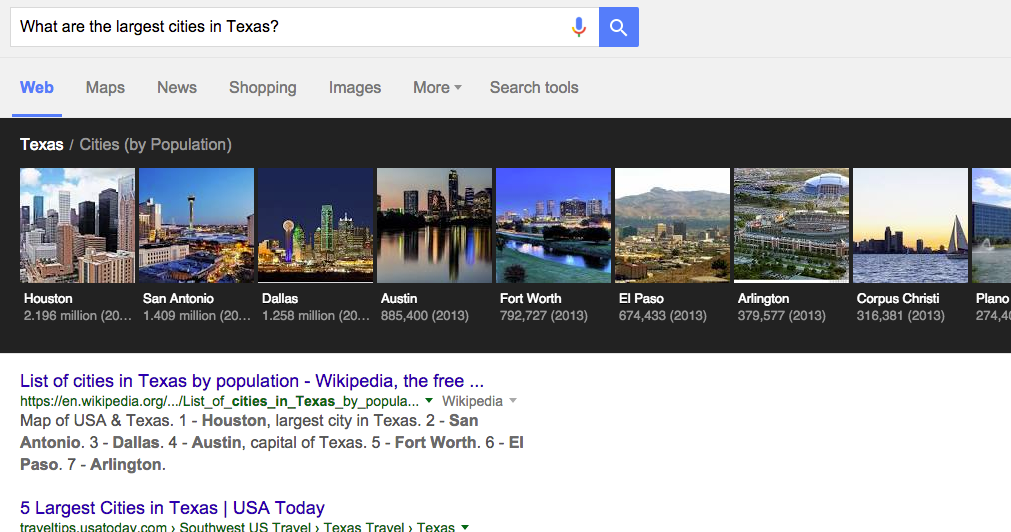This screenshot has height=532, width=1011.
Task: Select the Houston skyline thumbnail
Action: click(77, 226)
